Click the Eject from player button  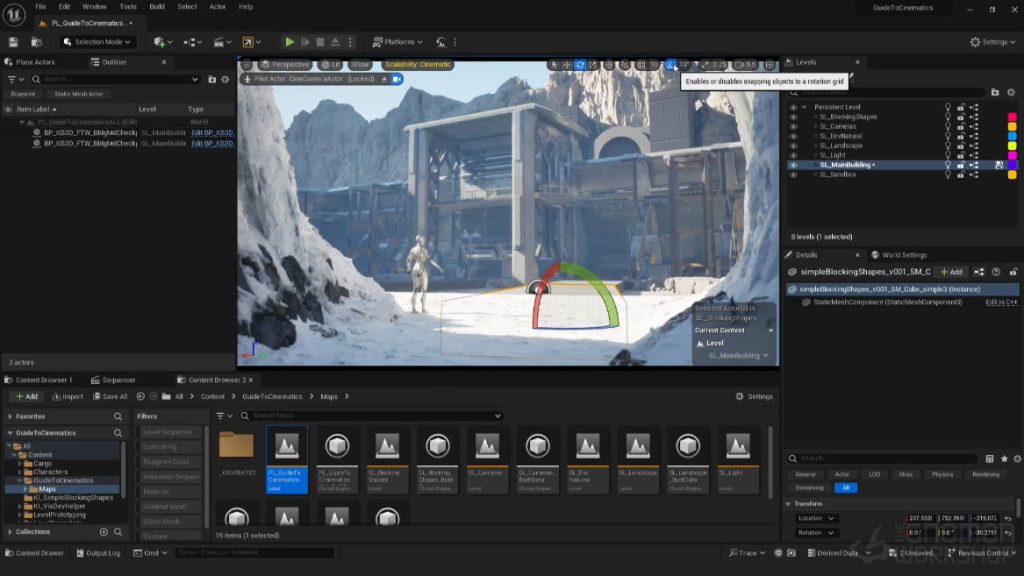[x=335, y=42]
